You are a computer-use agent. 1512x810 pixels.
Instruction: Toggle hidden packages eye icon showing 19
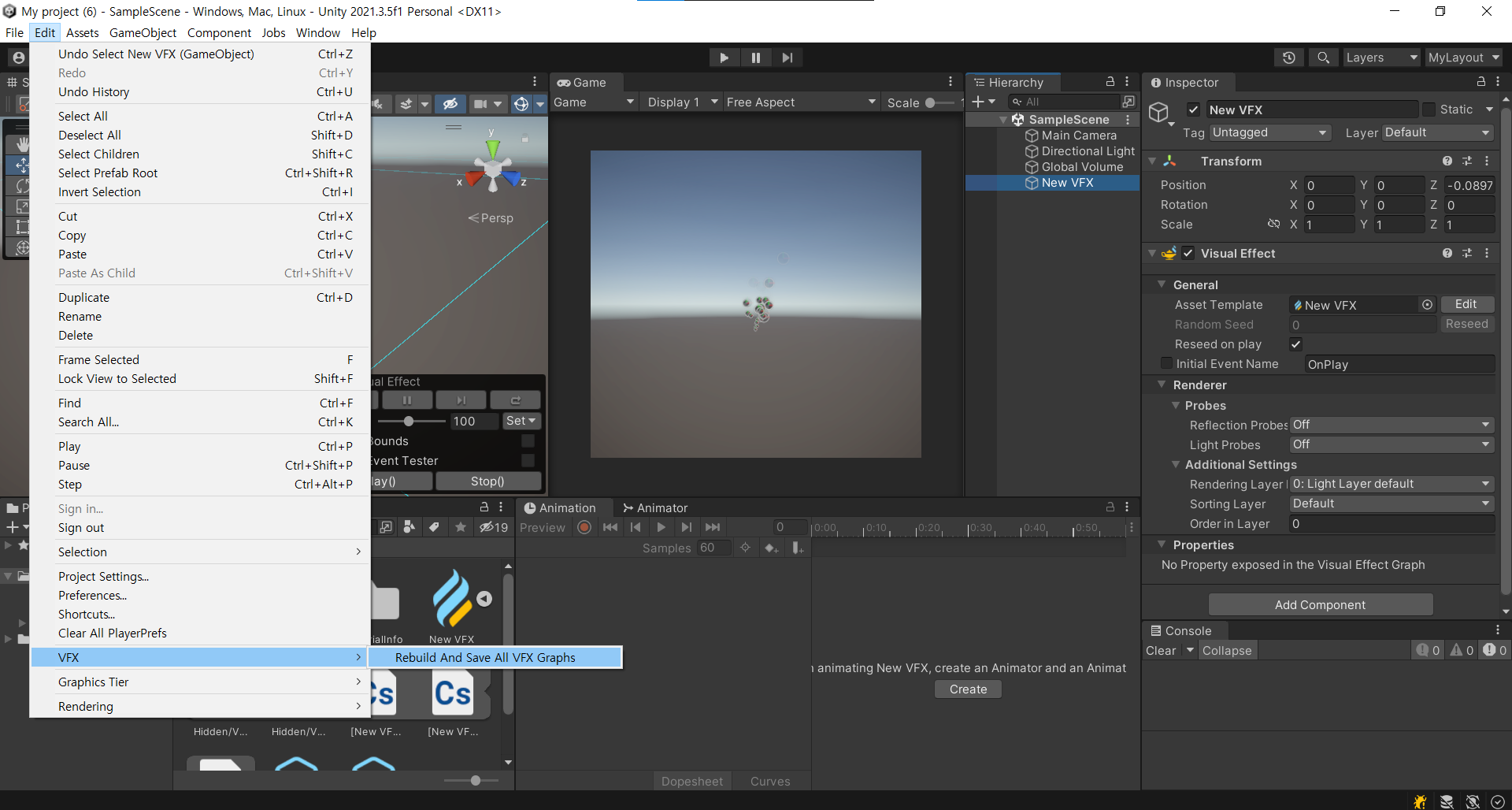tap(495, 527)
